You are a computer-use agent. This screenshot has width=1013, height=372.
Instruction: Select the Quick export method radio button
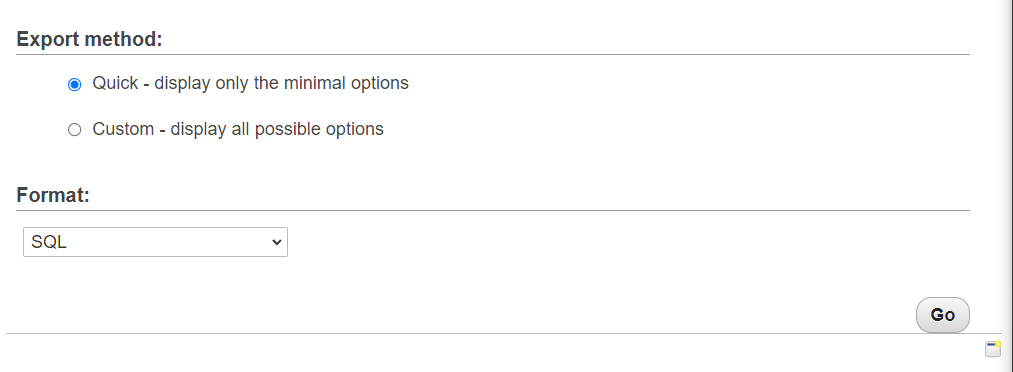(75, 85)
